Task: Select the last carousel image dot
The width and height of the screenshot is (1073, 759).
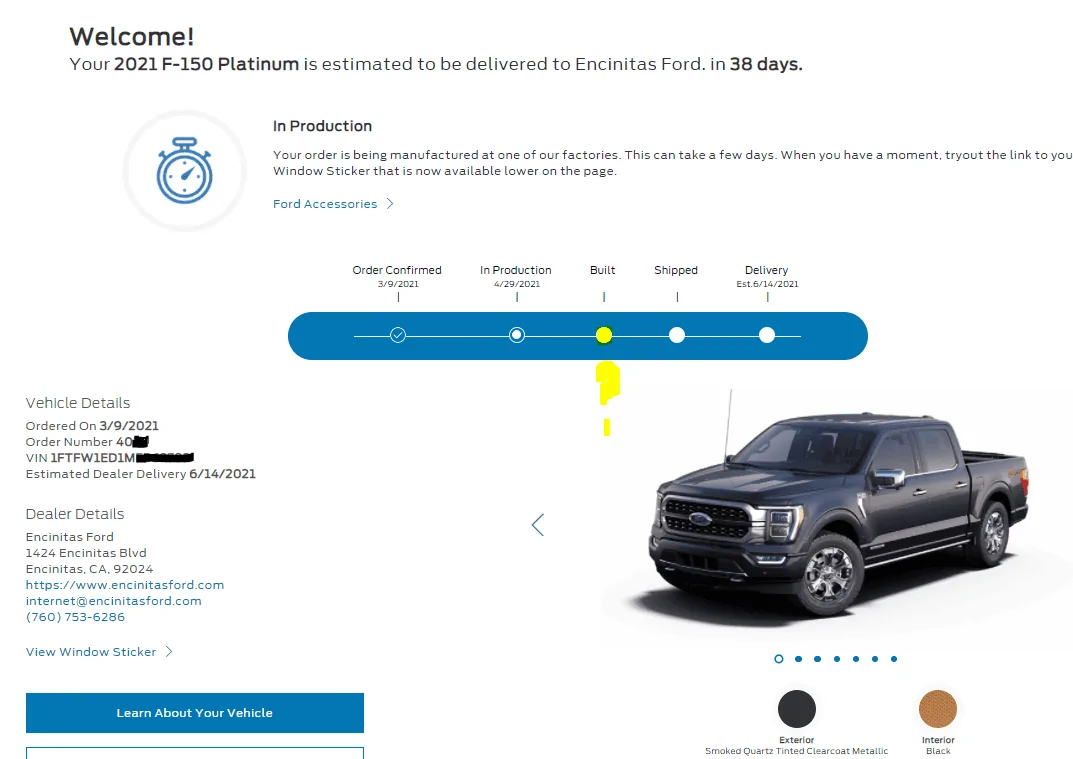Action: tap(894, 658)
